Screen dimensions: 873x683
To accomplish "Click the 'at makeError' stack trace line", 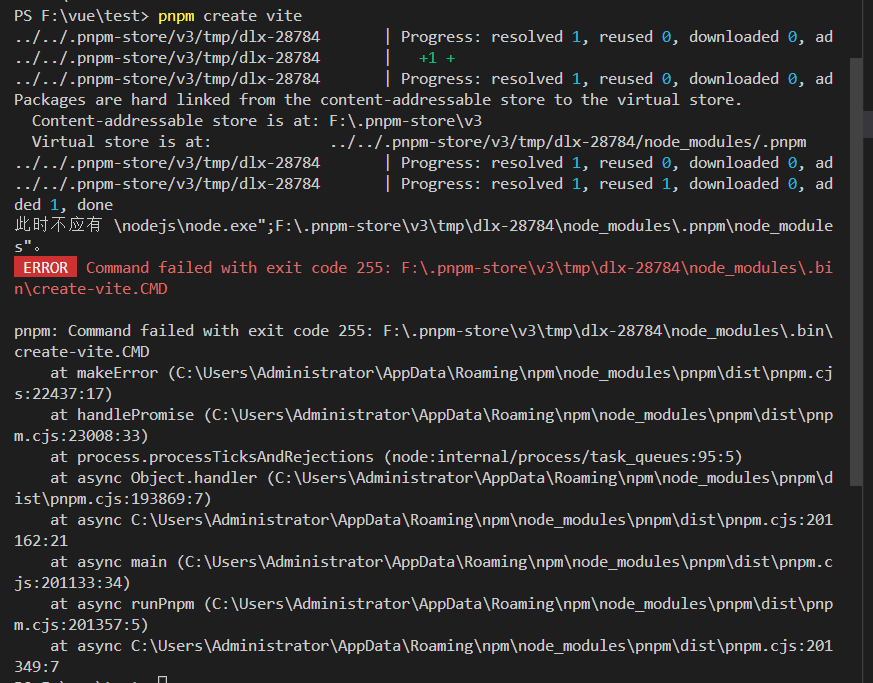I will (442, 373).
